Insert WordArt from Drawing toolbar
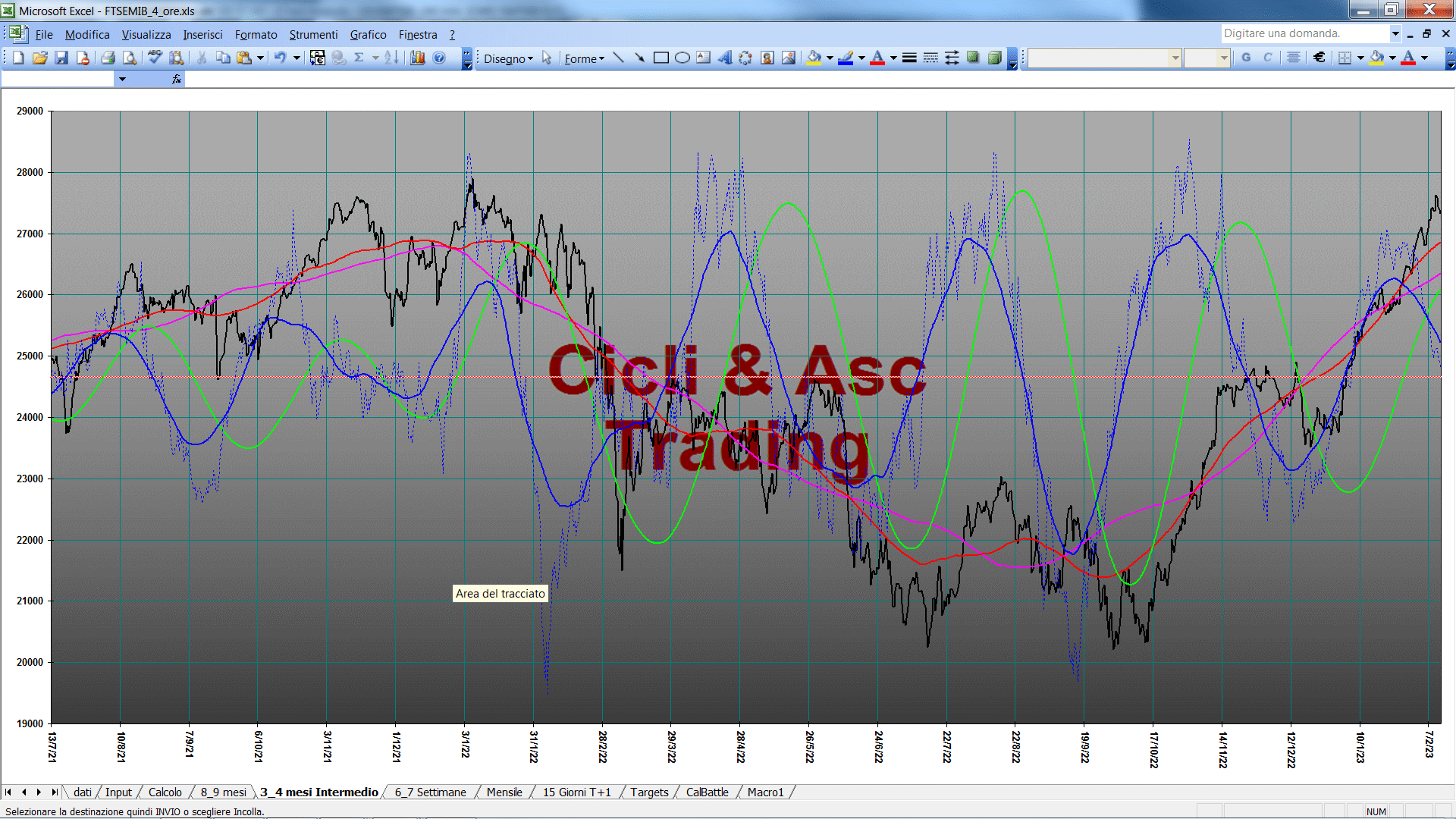The height and width of the screenshot is (819, 1456). click(725, 58)
